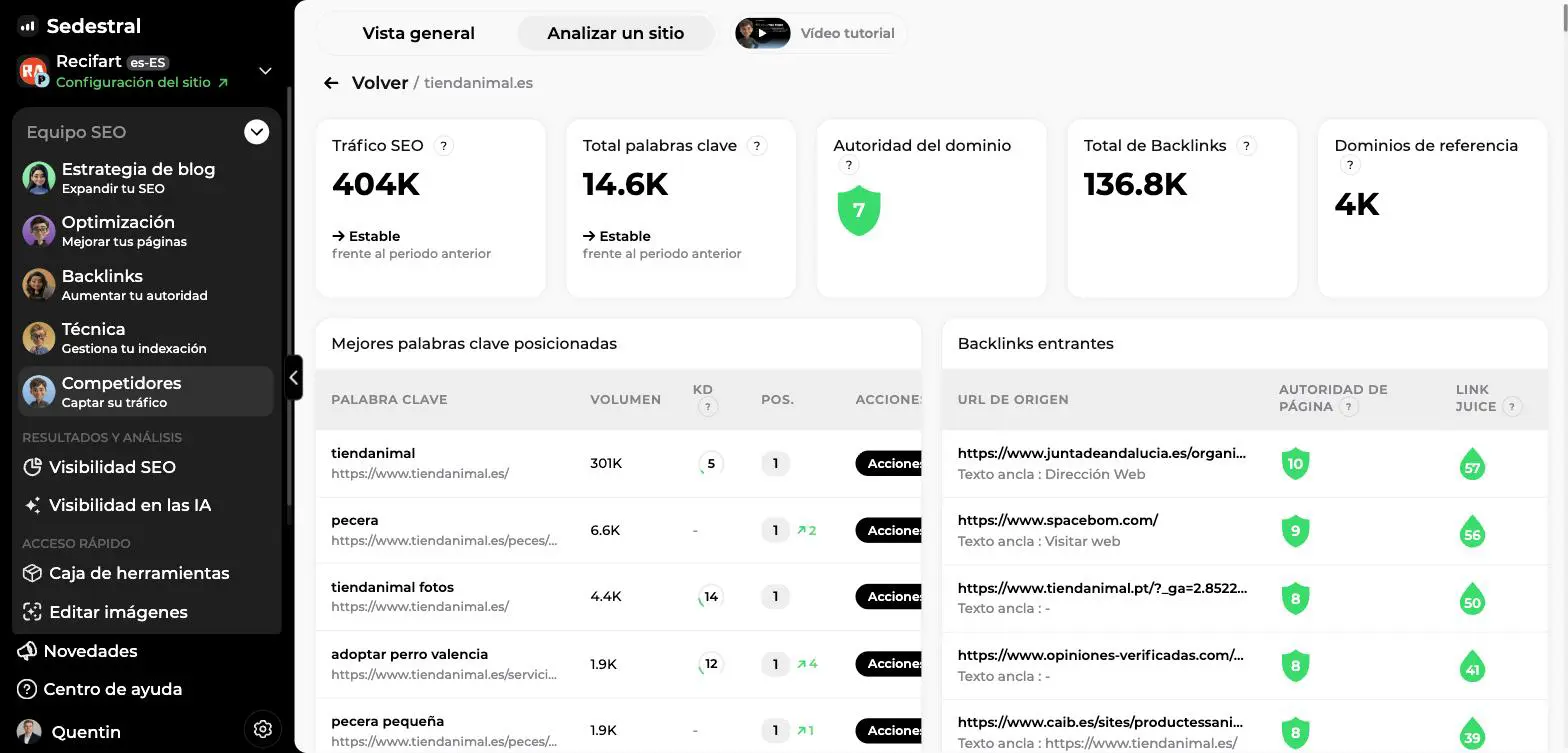
Task: Click the Centro de ayuda question icon
Action: click(x=27, y=689)
